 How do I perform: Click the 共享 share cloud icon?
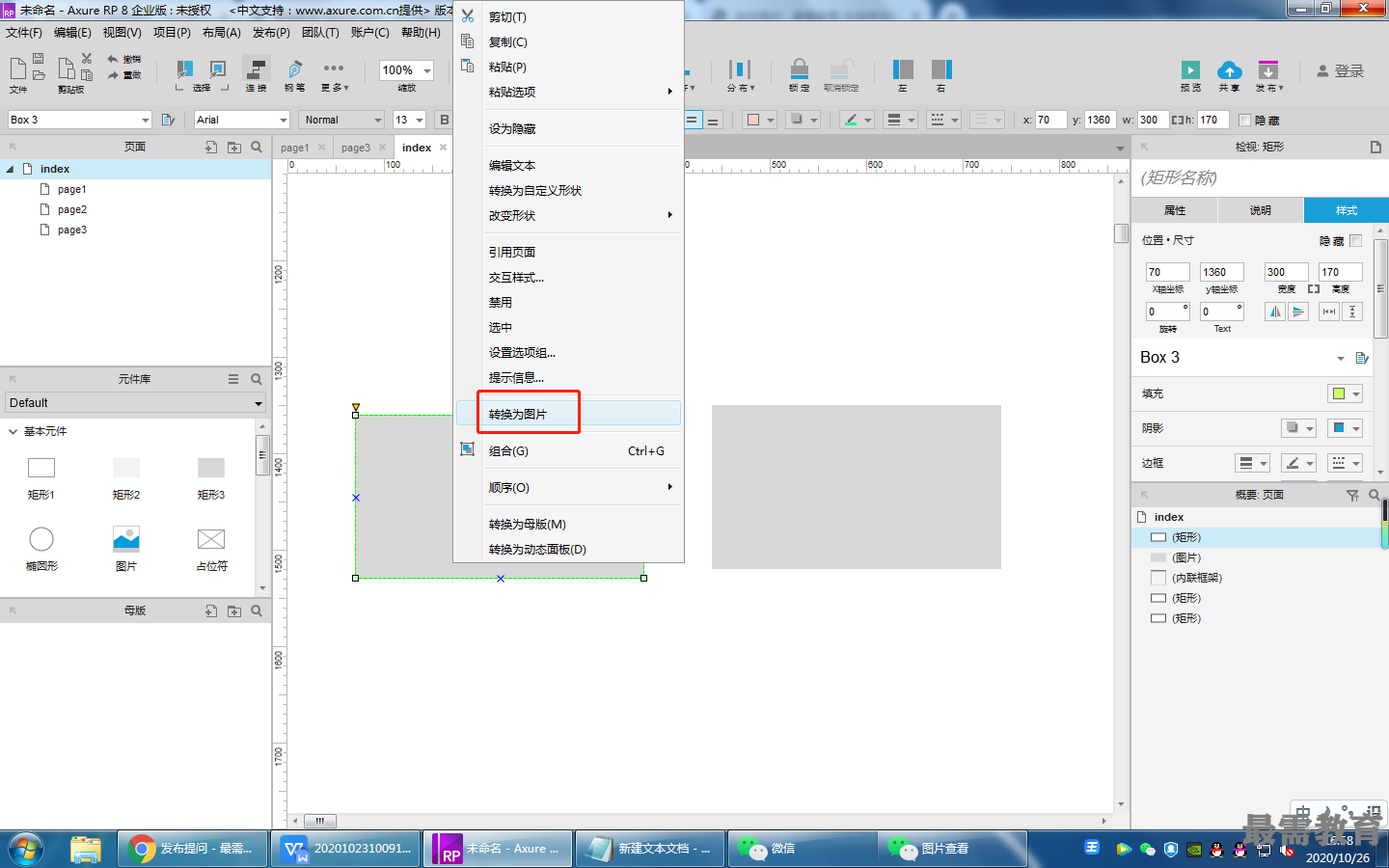pos(1229,69)
